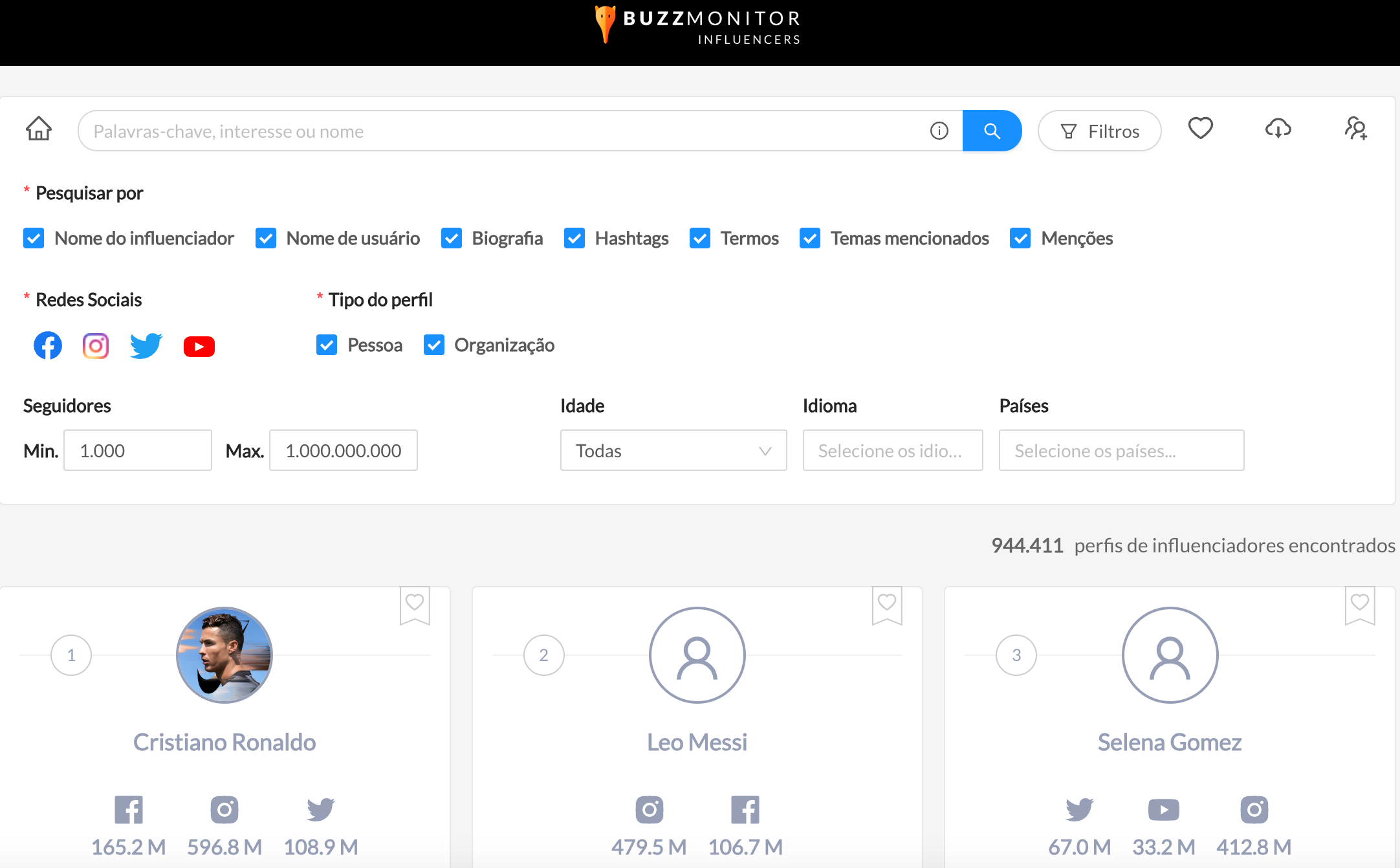Toggle the Menções checkbox

(x=1020, y=238)
